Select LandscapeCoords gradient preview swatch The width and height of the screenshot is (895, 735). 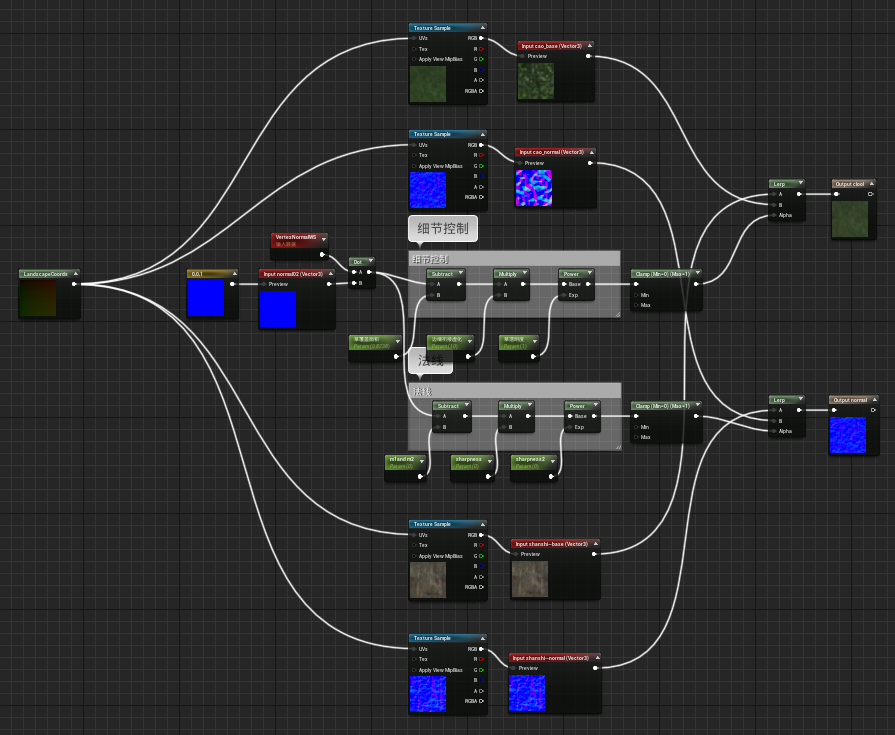[x=38, y=298]
